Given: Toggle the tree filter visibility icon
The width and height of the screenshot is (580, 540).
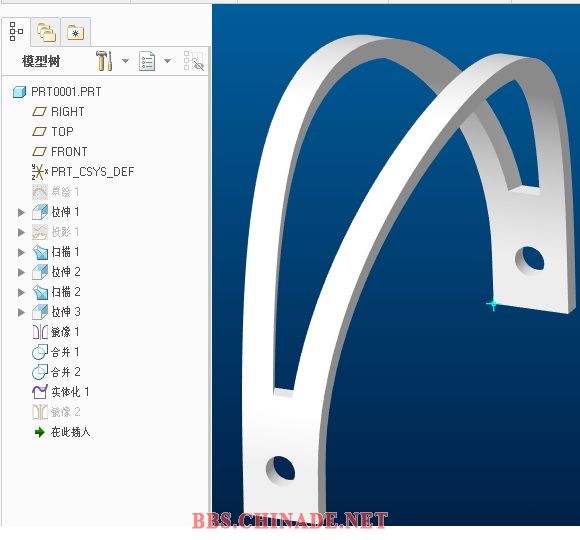Looking at the screenshot, I should click(x=194, y=61).
